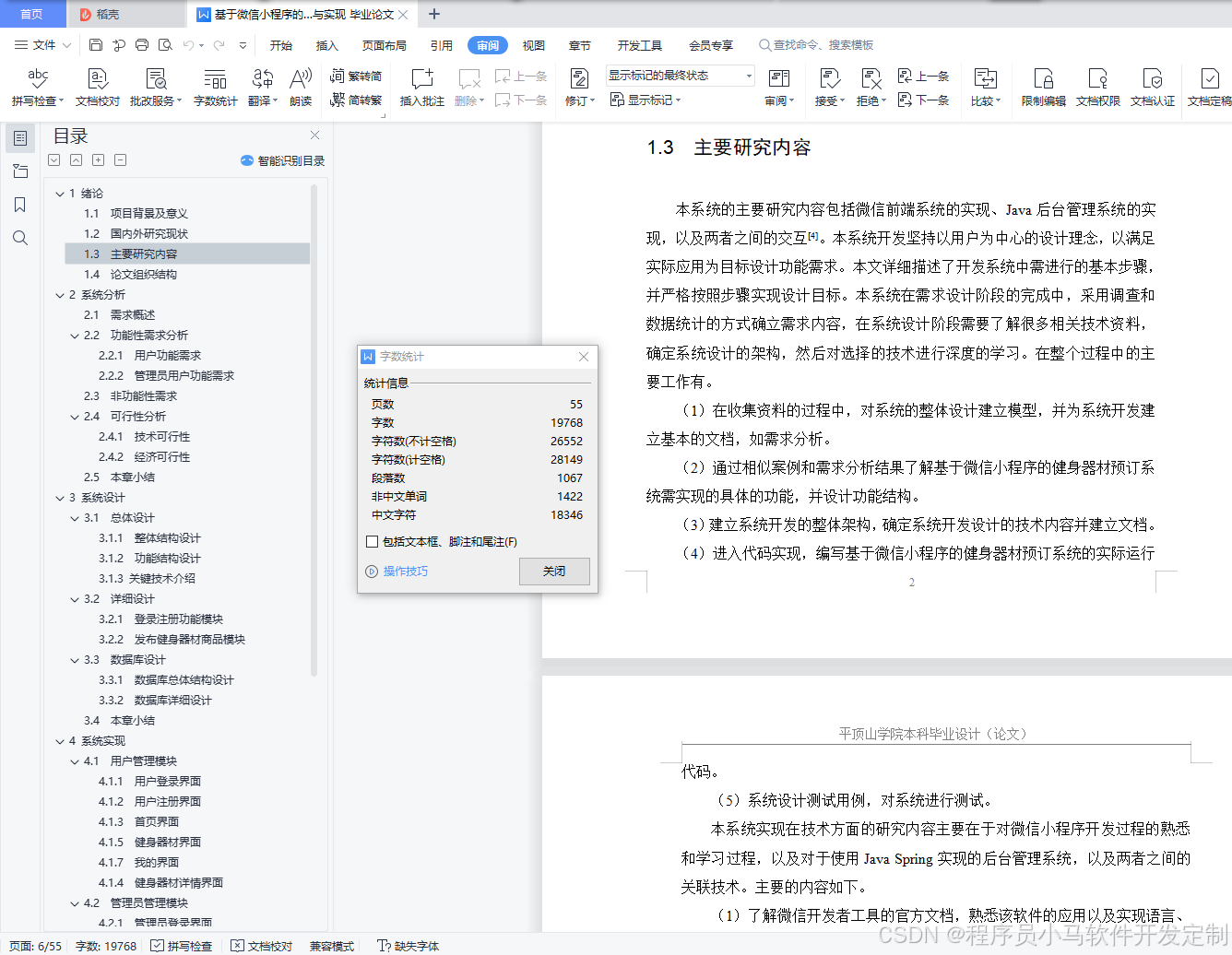The image size is (1232, 955).
Task: Insert a comment with 插入批注
Action: point(423,87)
